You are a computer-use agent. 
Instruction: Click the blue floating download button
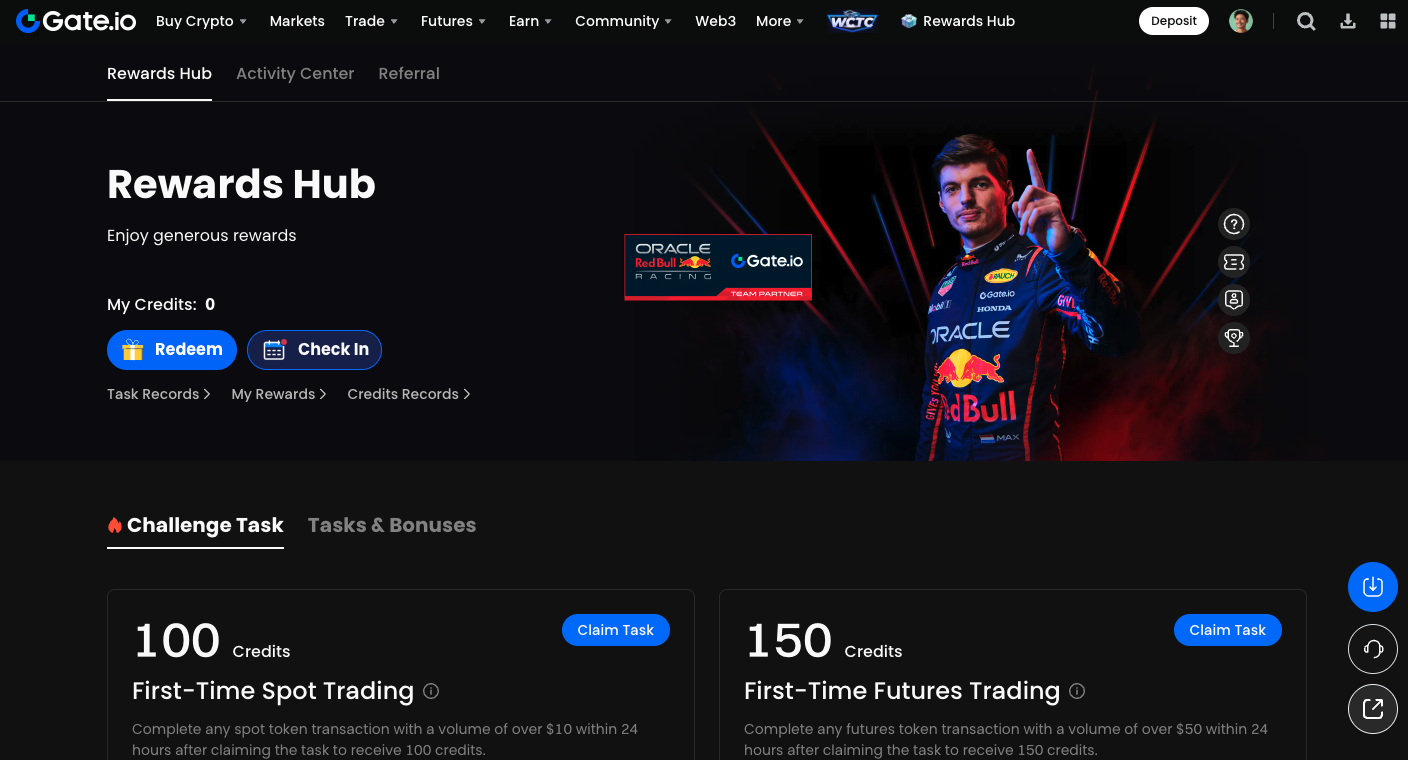tap(1373, 587)
